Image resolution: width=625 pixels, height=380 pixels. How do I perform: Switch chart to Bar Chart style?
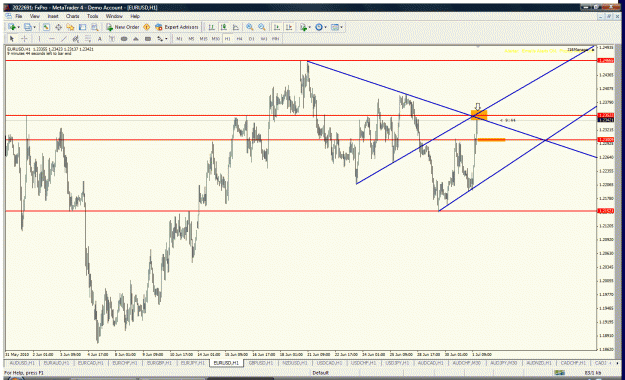point(212,27)
